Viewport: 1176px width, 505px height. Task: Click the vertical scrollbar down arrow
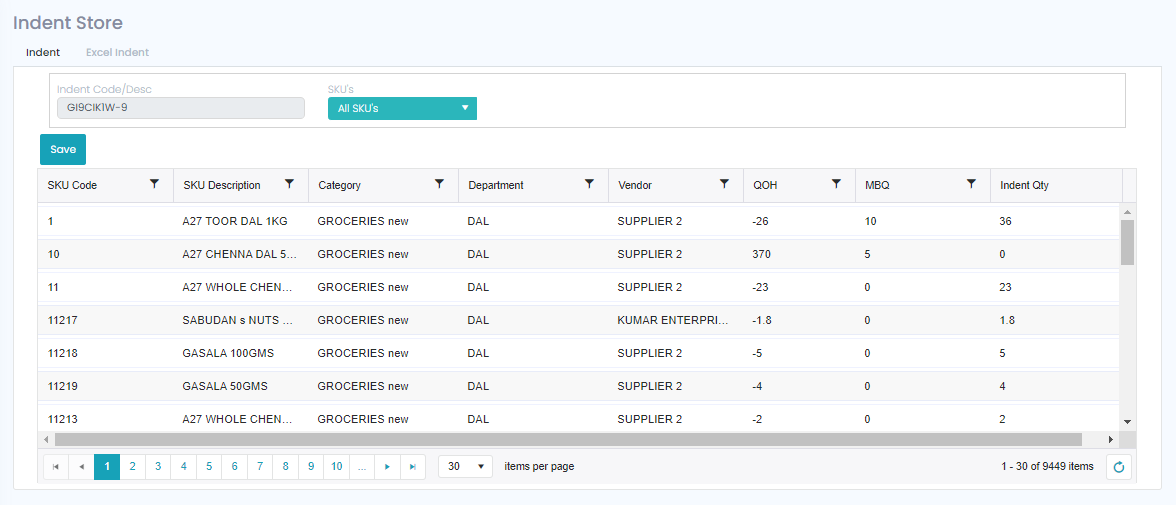[x=1127, y=422]
